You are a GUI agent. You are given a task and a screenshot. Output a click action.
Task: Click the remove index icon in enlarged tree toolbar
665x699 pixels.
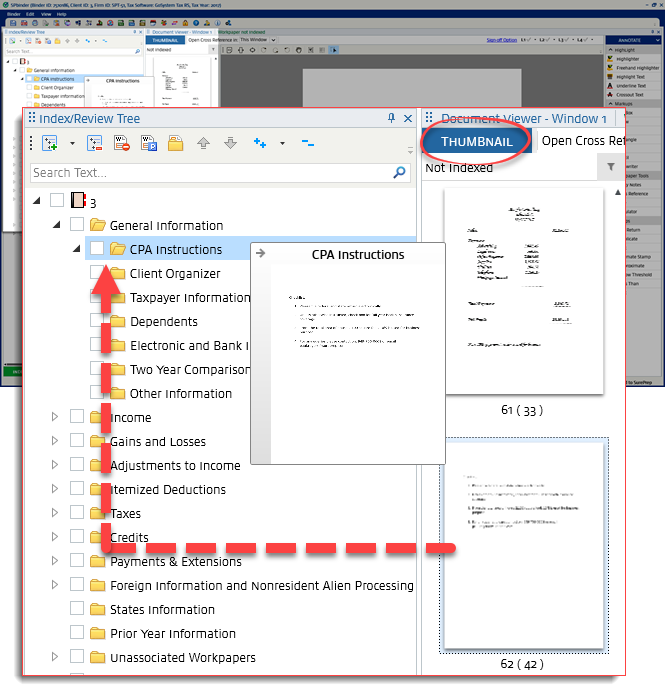click(94, 143)
